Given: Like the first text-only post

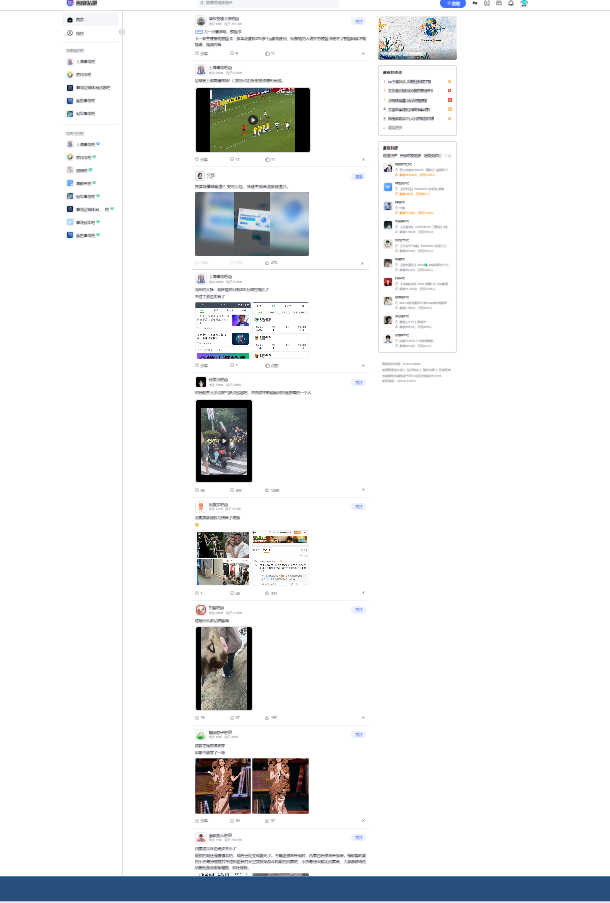Looking at the screenshot, I should pos(270,54).
